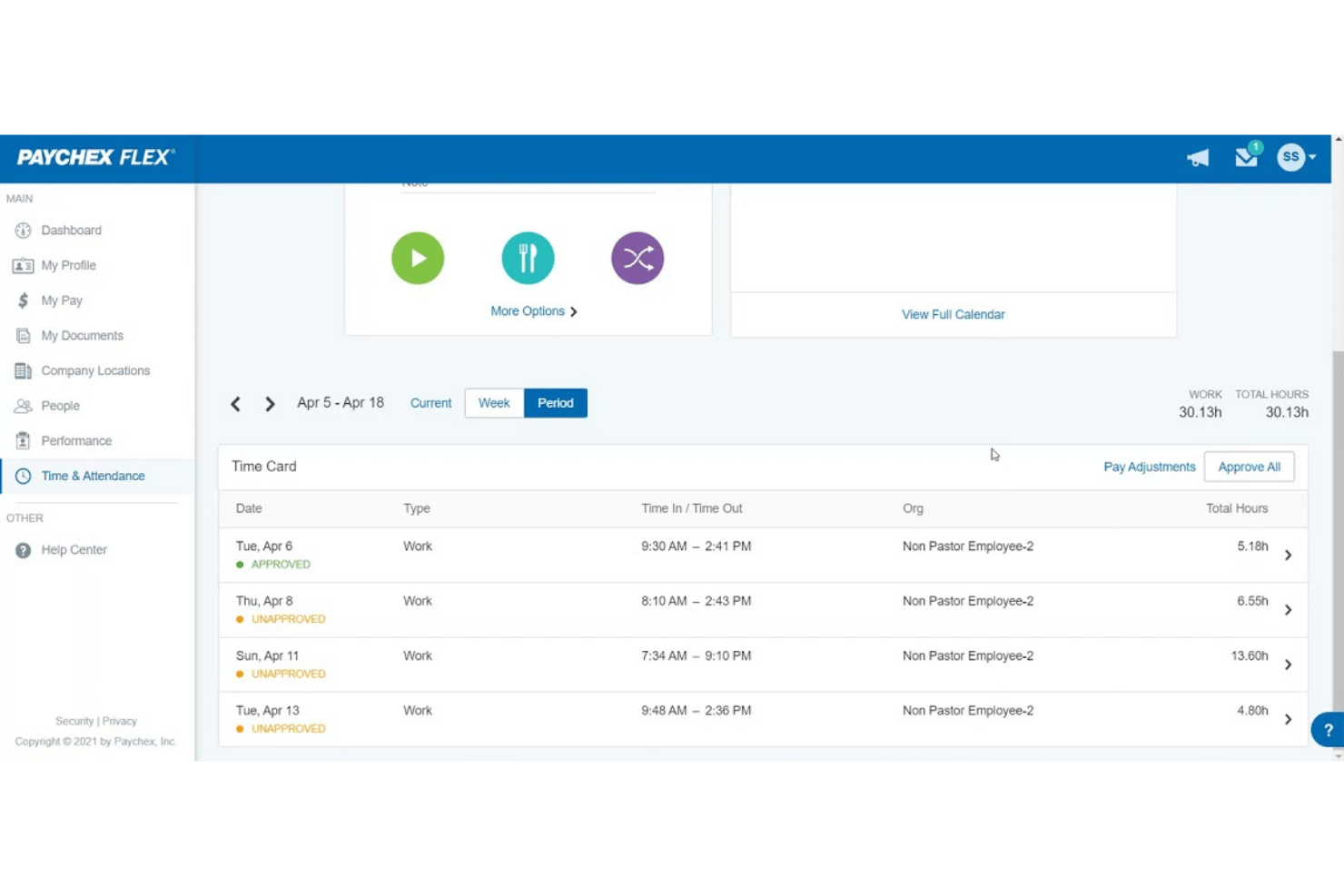Image resolution: width=1344 pixels, height=896 pixels.
Task: Click the Dashboard sidebar icon
Action: point(23,231)
